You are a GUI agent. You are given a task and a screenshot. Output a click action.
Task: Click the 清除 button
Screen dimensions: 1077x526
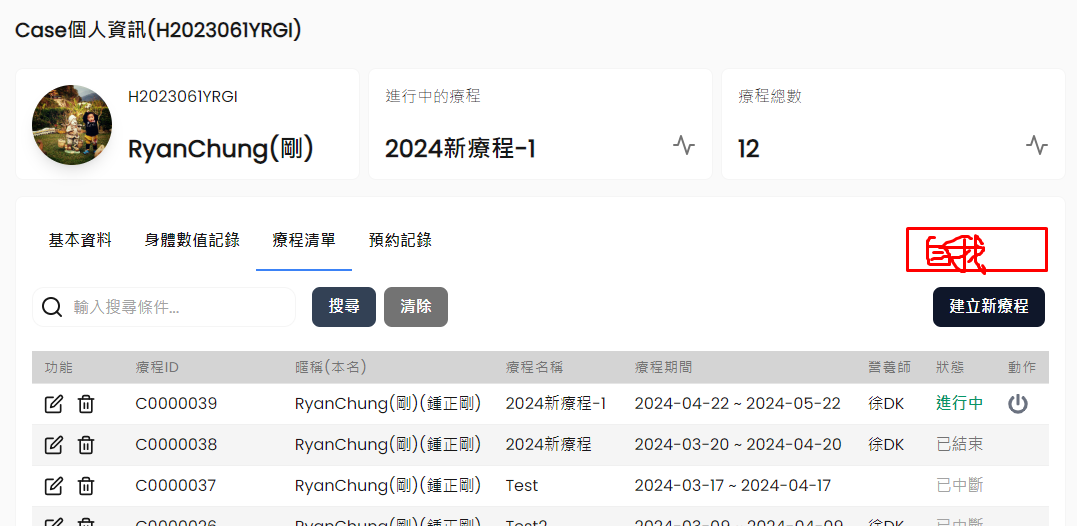tap(416, 307)
